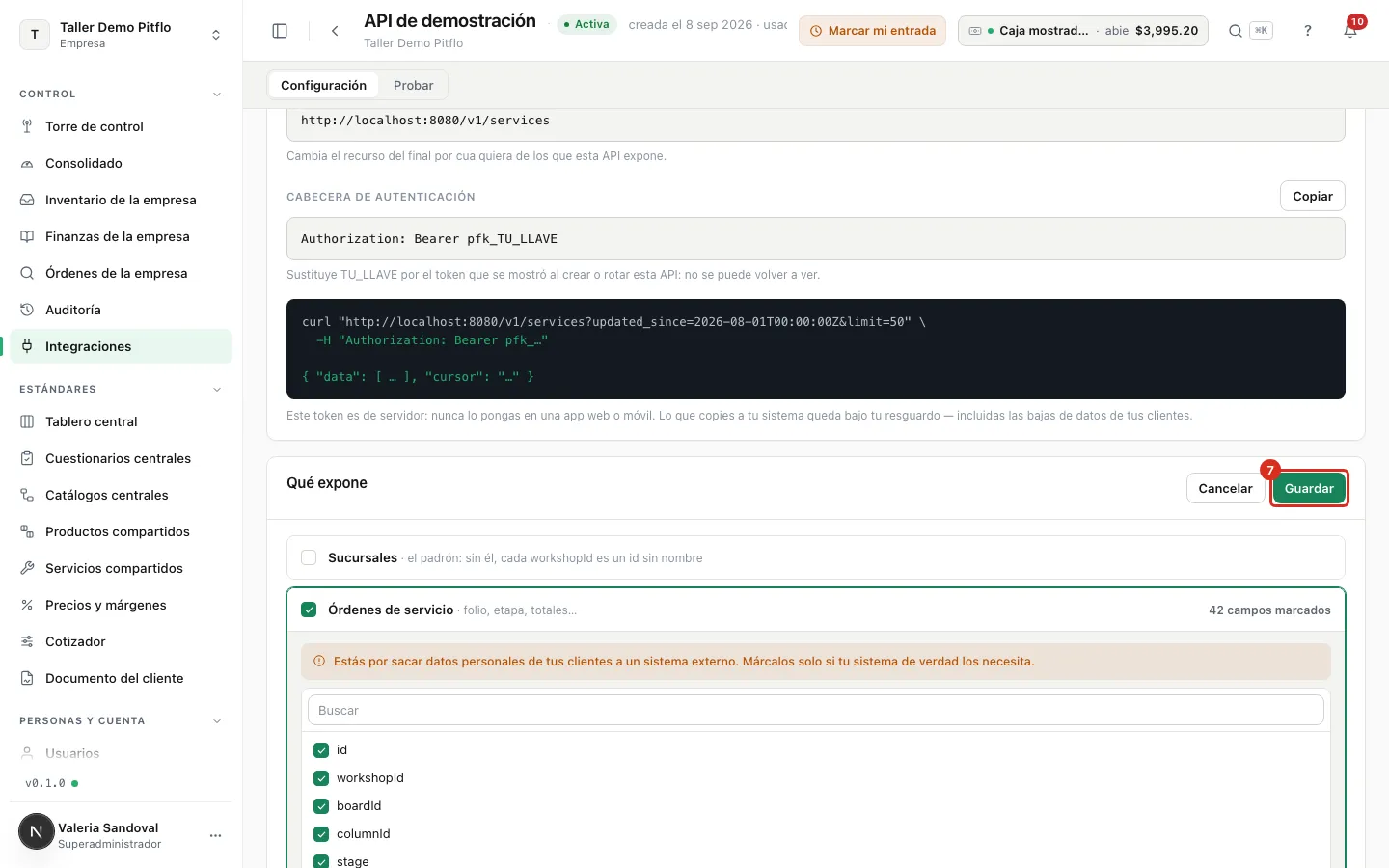1389x868 pixels.
Task: Select the Configuración tab
Action: [x=323, y=85]
